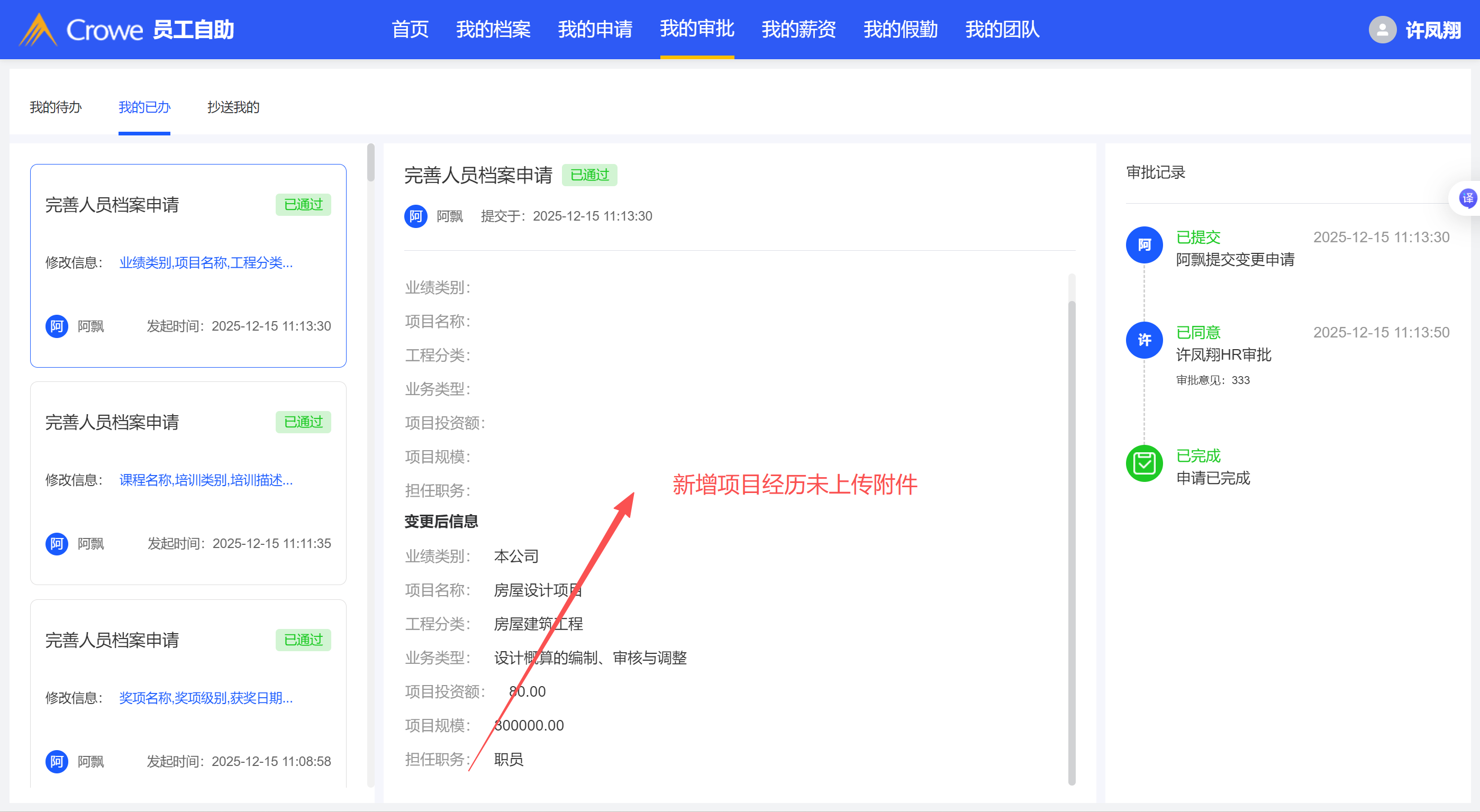The width and height of the screenshot is (1480, 812).
Task: Click the left list panel scrollbar
Action: (x=370, y=163)
